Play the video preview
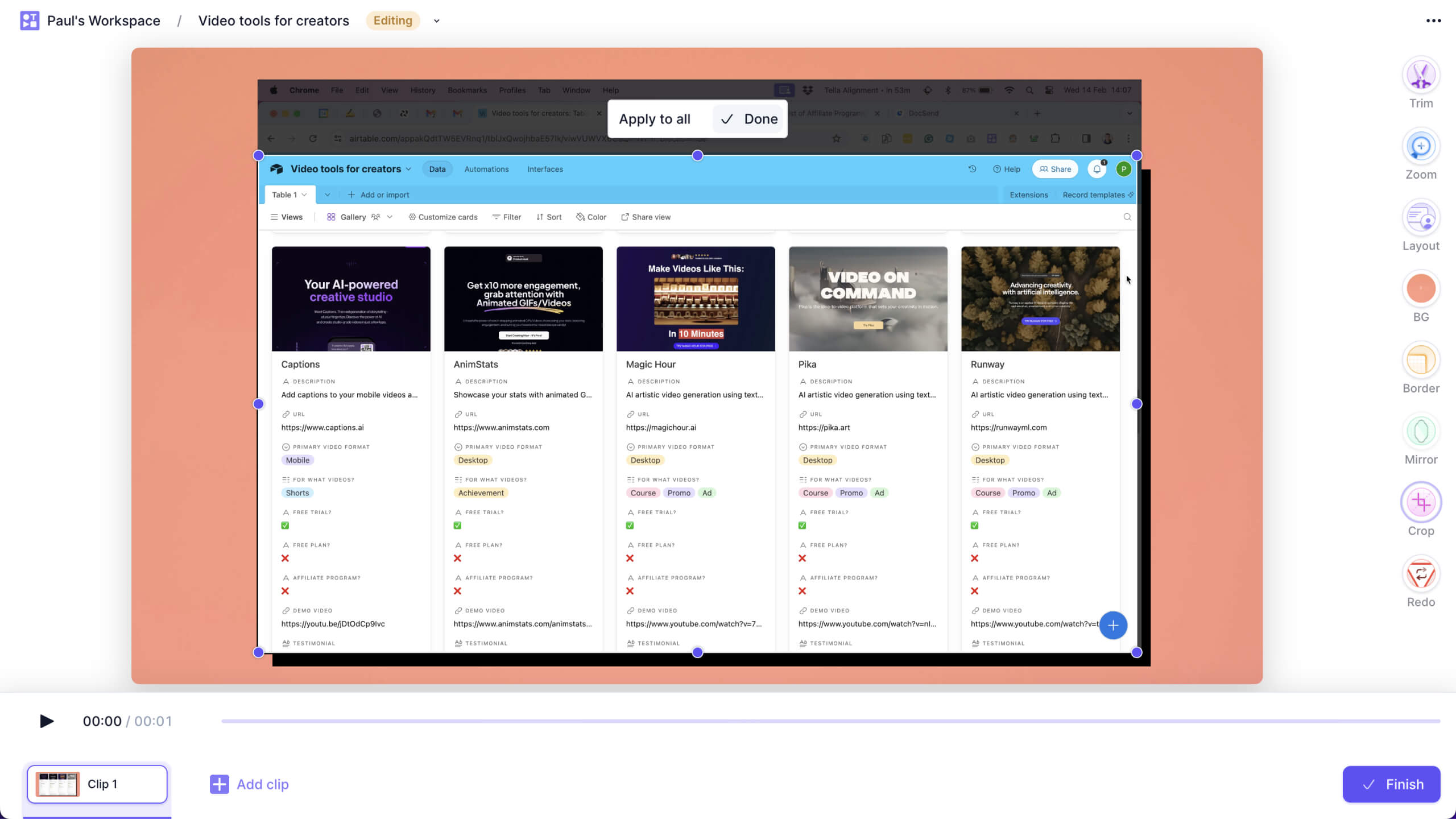The width and height of the screenshot is (1456, 819). click(47, 721)
